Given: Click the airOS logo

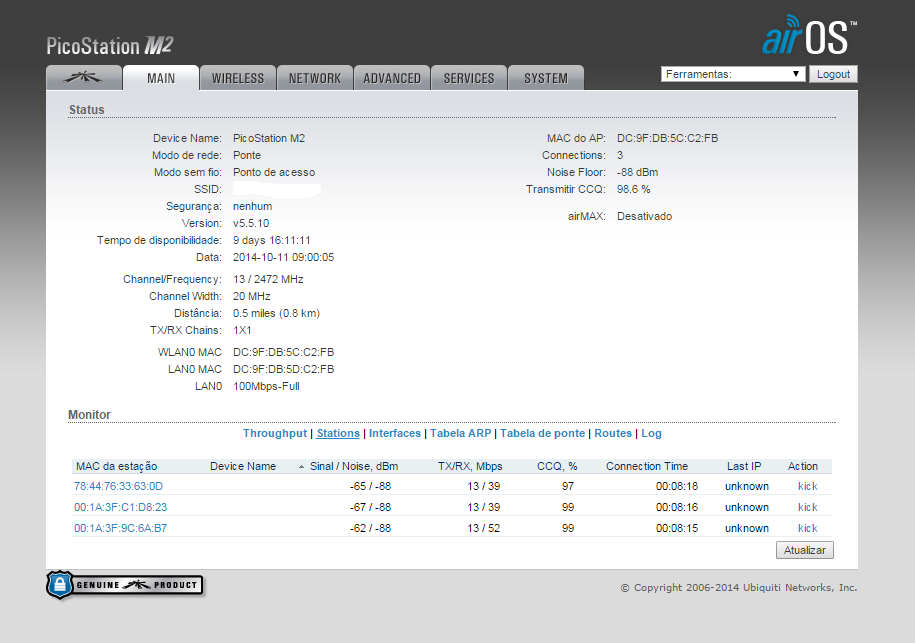Looking at the screenshot, I should (809, 35).
